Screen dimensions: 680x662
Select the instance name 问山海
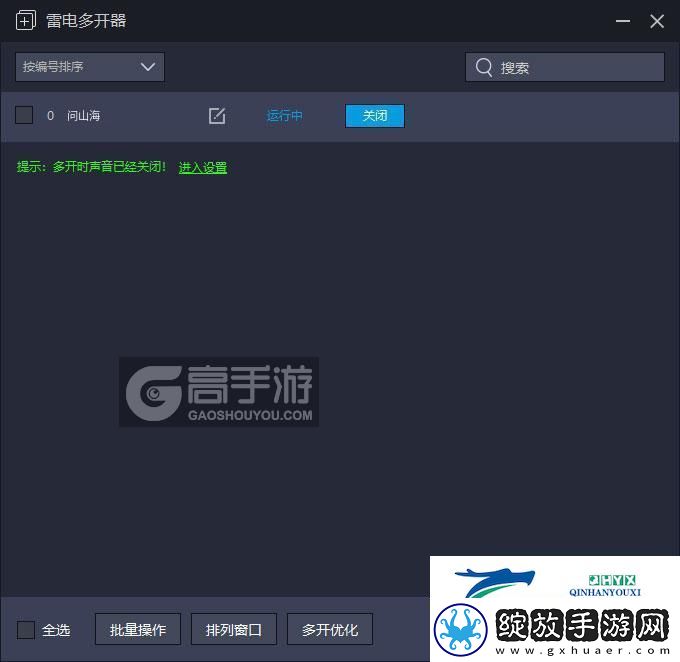[x=84, y=116]
